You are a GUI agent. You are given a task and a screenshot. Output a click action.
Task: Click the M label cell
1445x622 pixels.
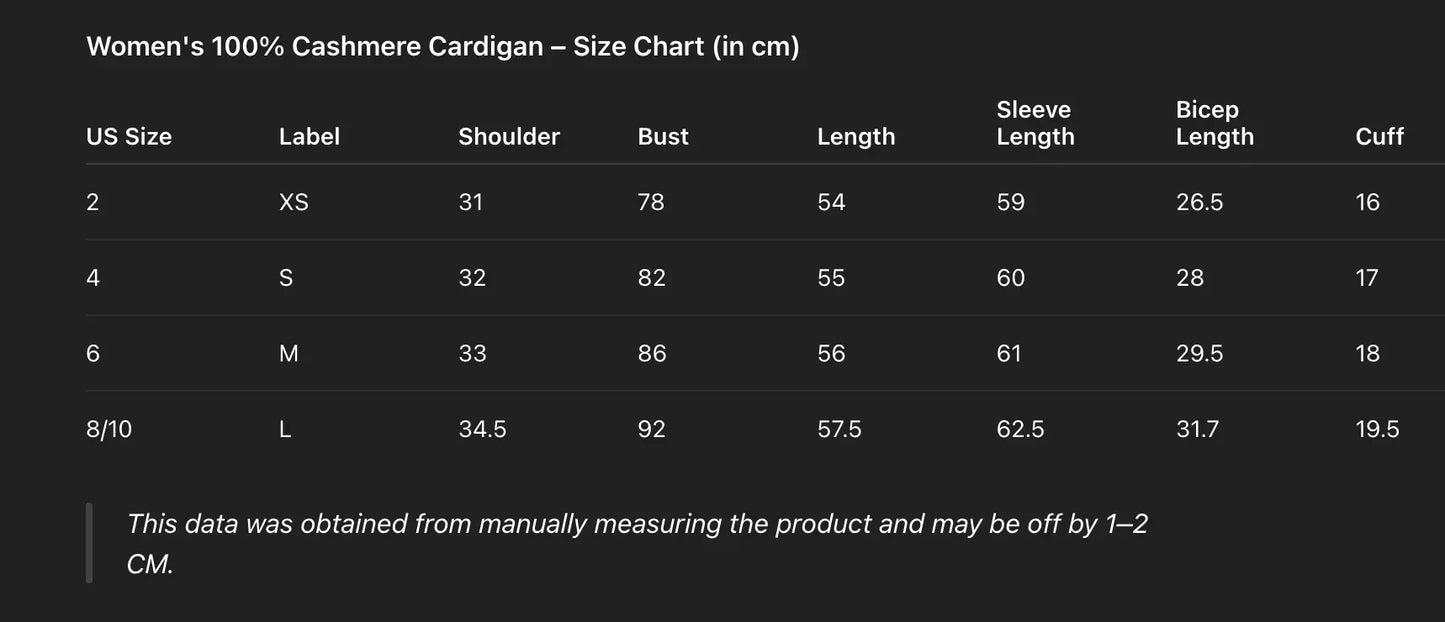(x=289, y=353)
